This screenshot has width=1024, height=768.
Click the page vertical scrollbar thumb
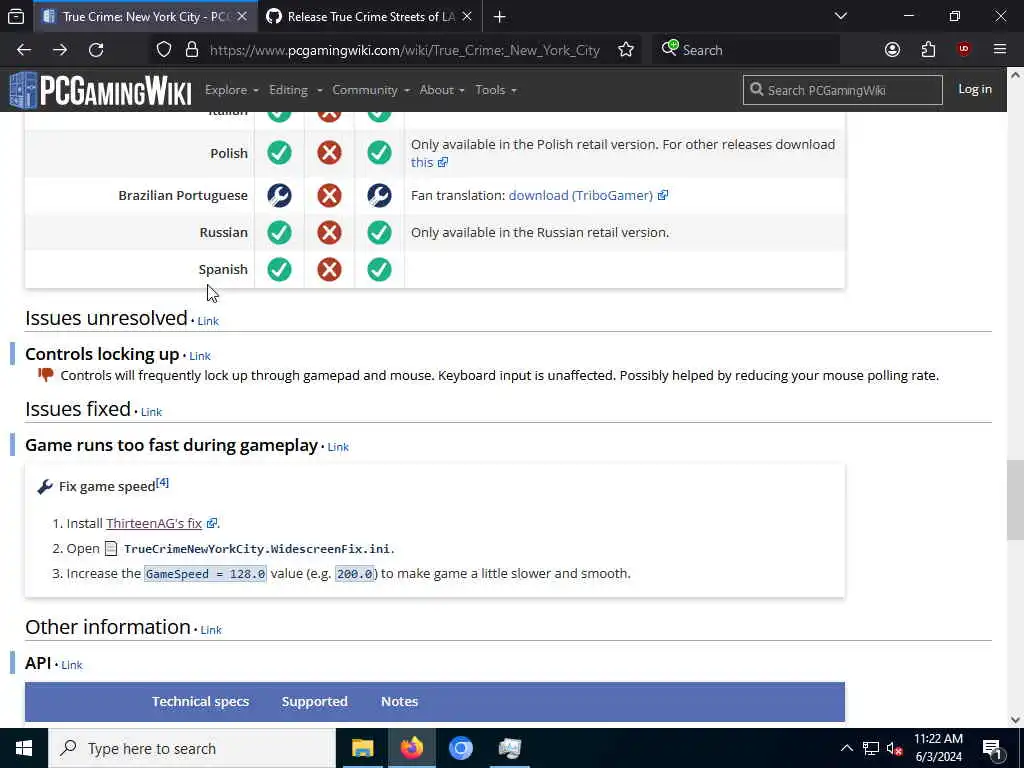(x=1015, y=500)
